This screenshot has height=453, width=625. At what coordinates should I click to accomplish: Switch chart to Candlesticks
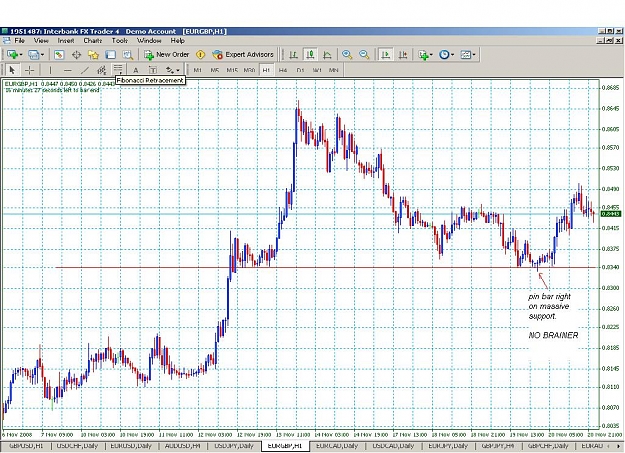[x=310, y=55]
